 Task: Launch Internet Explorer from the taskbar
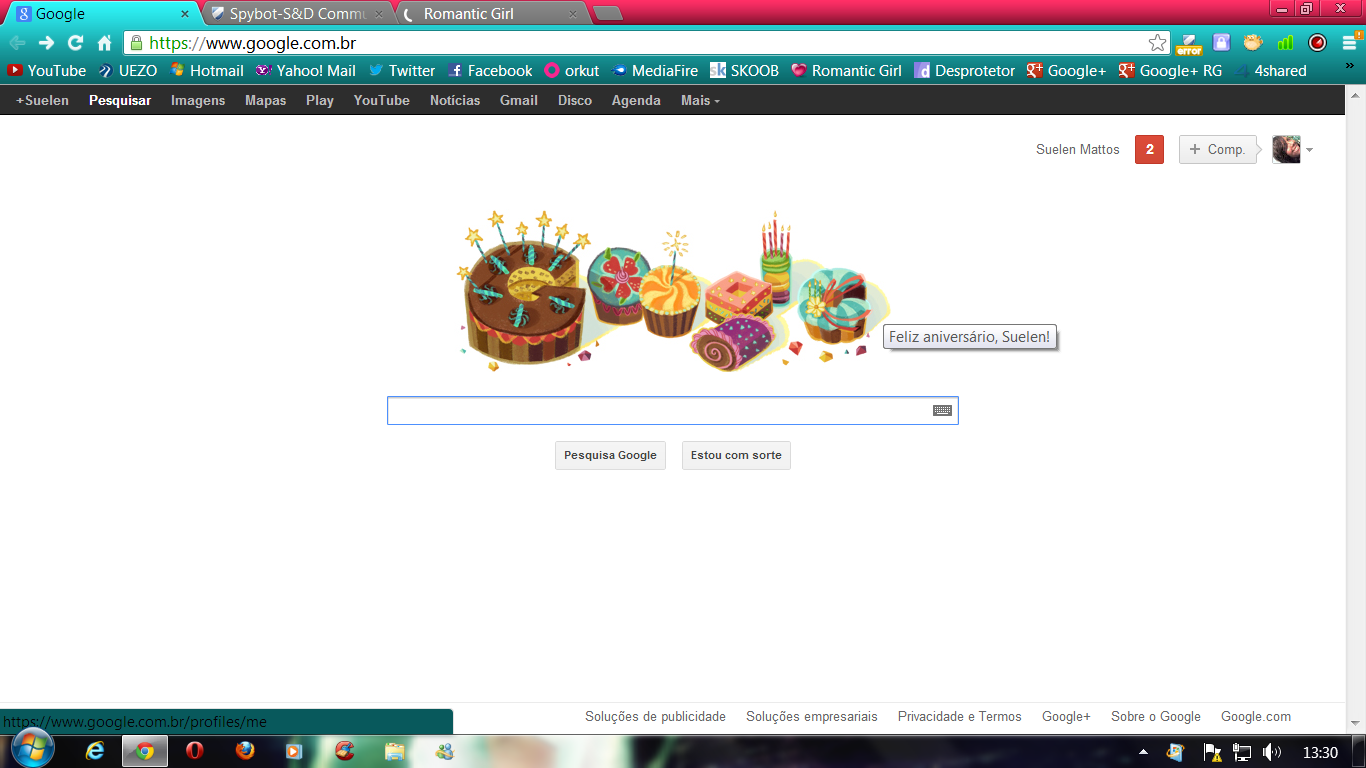pyautogui.click(x=96, y=751)
